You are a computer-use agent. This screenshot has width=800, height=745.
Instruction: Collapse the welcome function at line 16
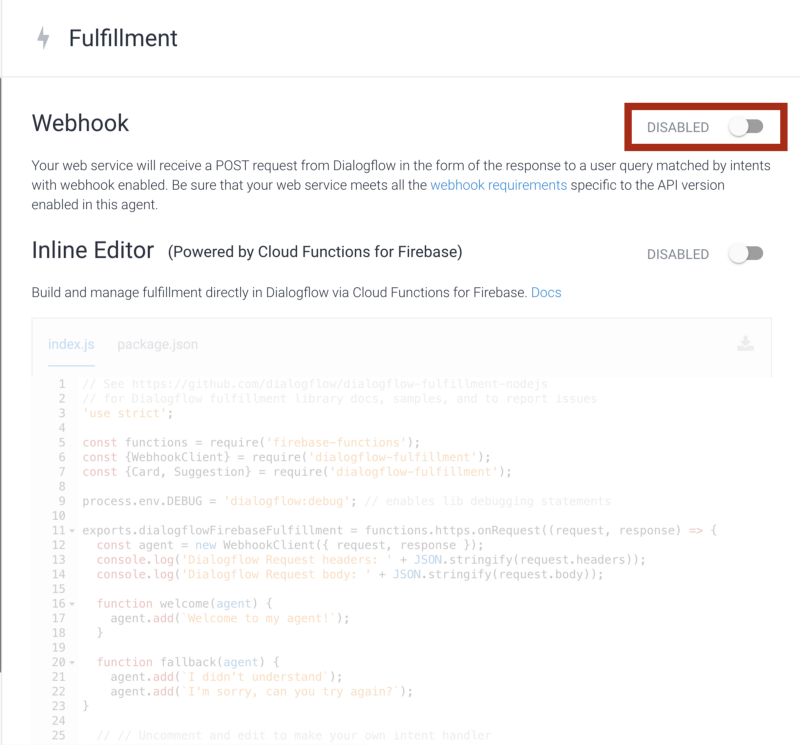click(72, 604)
